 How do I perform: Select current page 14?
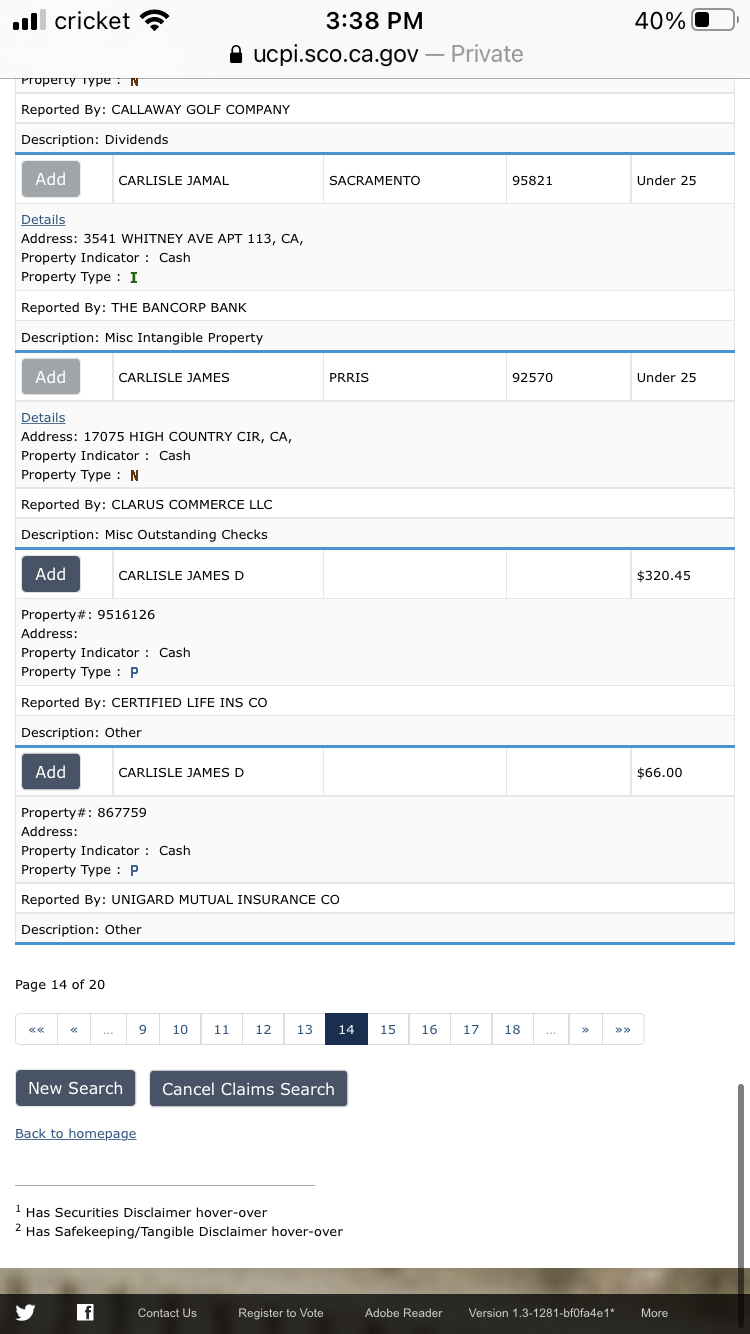[x=346, y=1029]
